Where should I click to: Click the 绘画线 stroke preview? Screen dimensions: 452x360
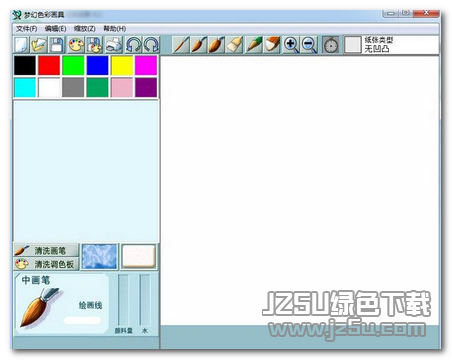click(x=82, y=320)
